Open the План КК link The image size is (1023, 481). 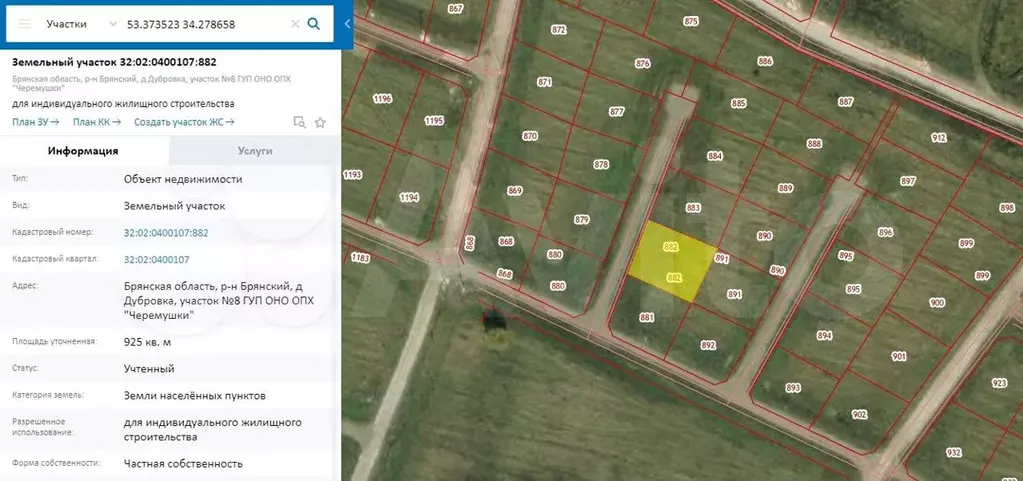tap(96, 122)
